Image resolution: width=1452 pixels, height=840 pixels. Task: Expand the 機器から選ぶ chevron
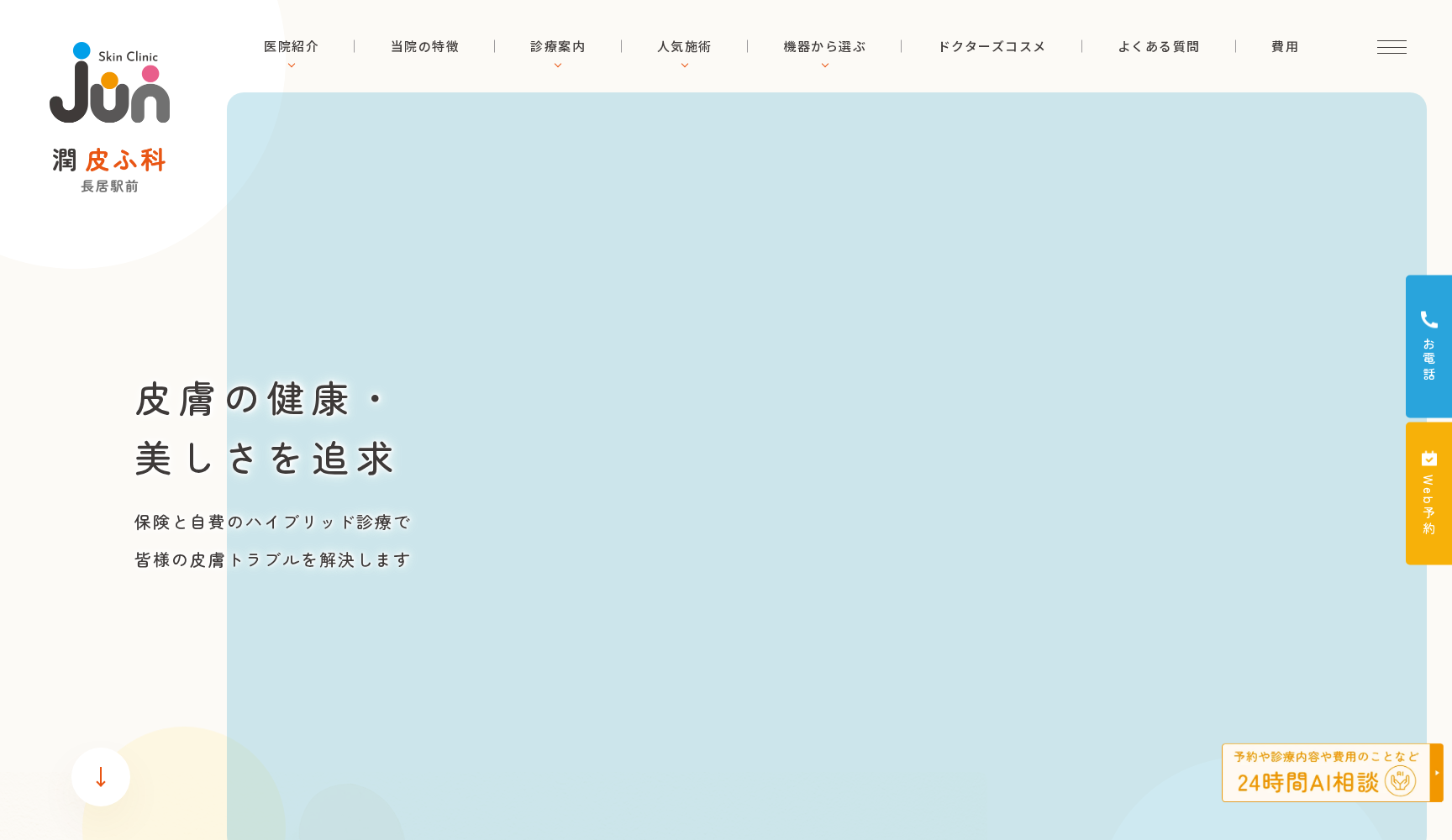click(x=825, y=66)
